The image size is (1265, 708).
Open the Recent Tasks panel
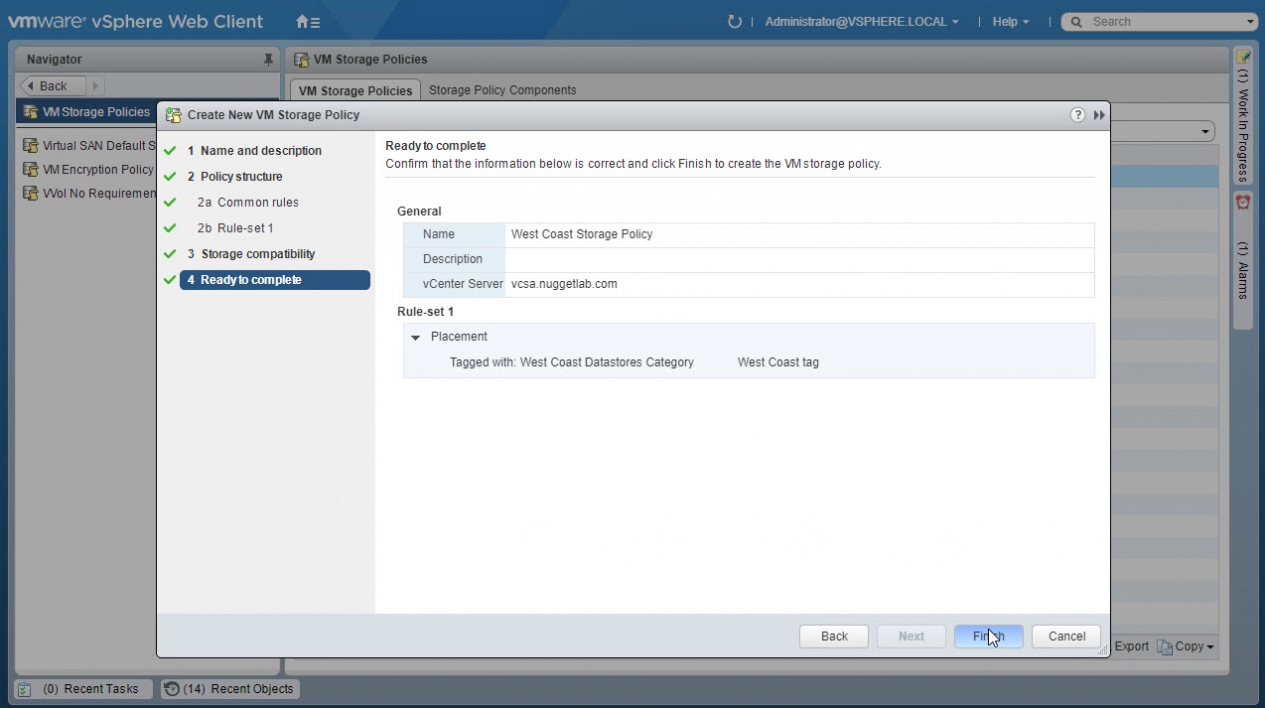pos(84,689)
